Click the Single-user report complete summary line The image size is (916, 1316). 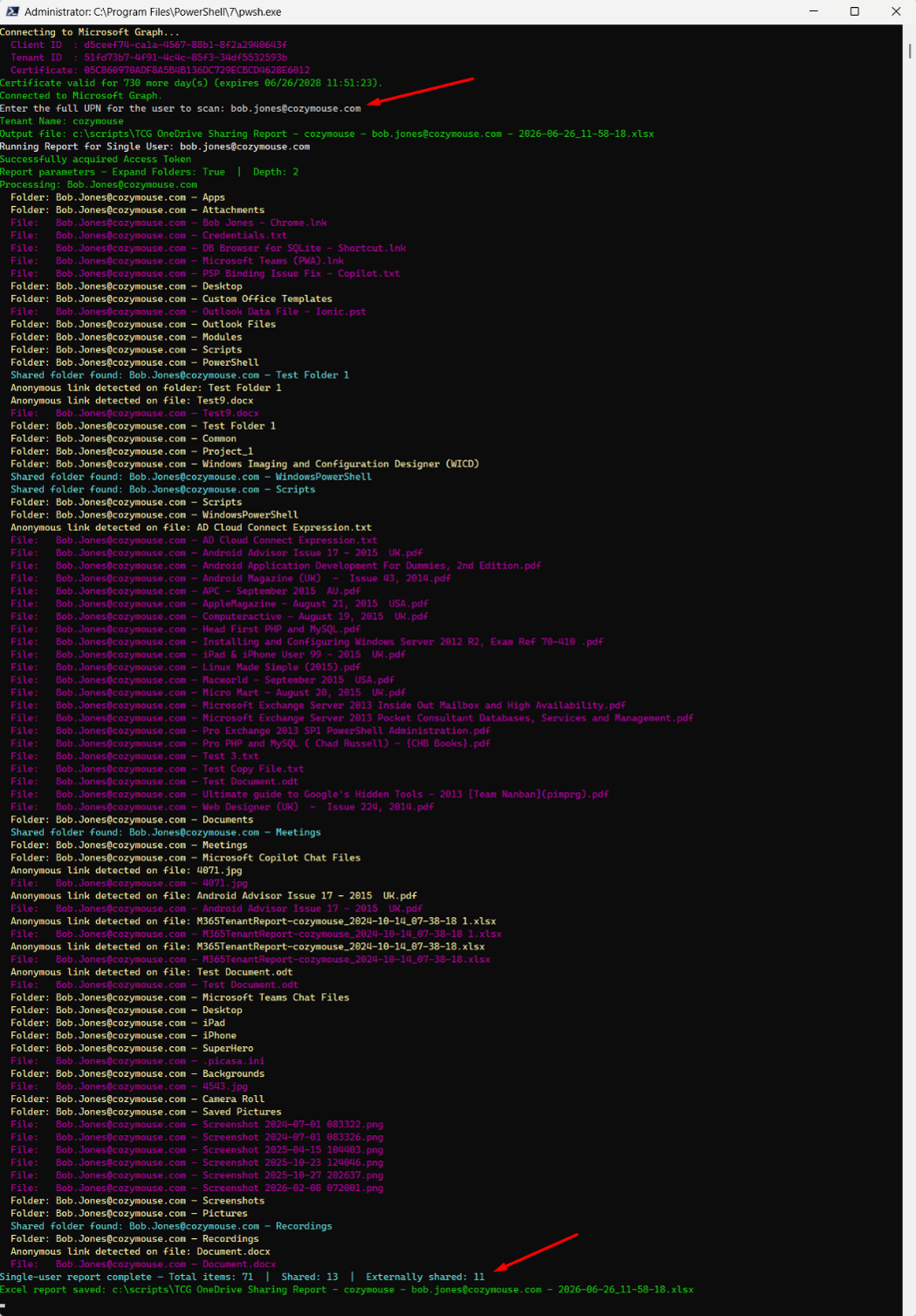click(x=242, y=1277)
